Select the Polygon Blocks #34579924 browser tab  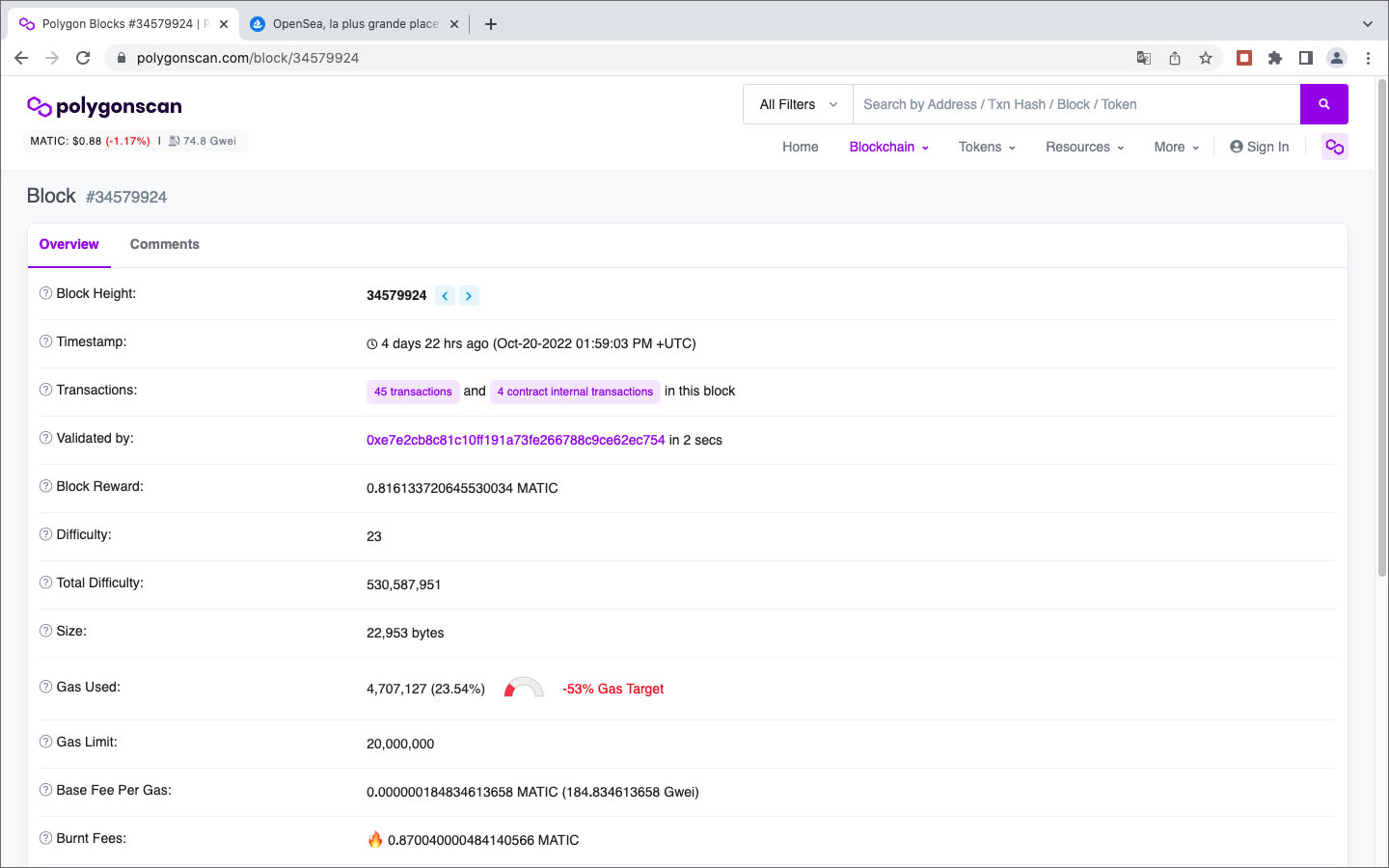[123, 24]
